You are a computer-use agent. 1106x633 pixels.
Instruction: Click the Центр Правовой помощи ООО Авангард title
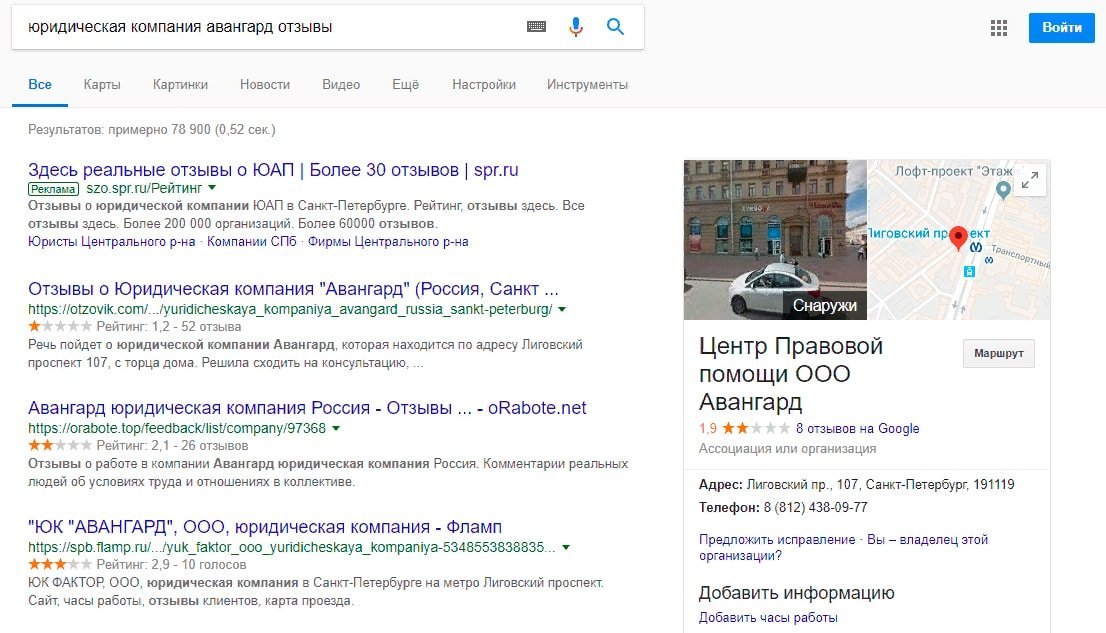791,374
